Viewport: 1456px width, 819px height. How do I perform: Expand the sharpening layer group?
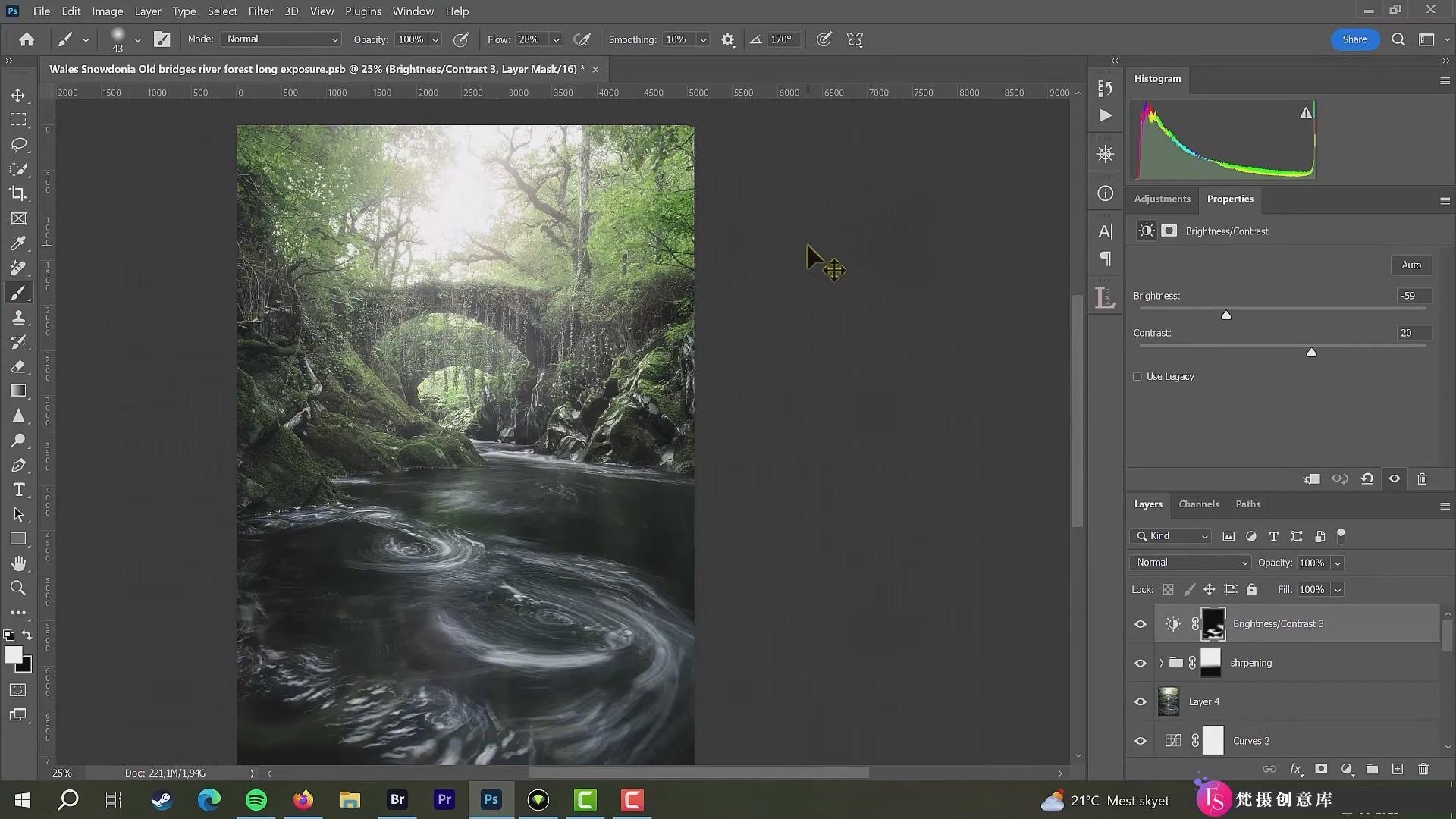1160,662
